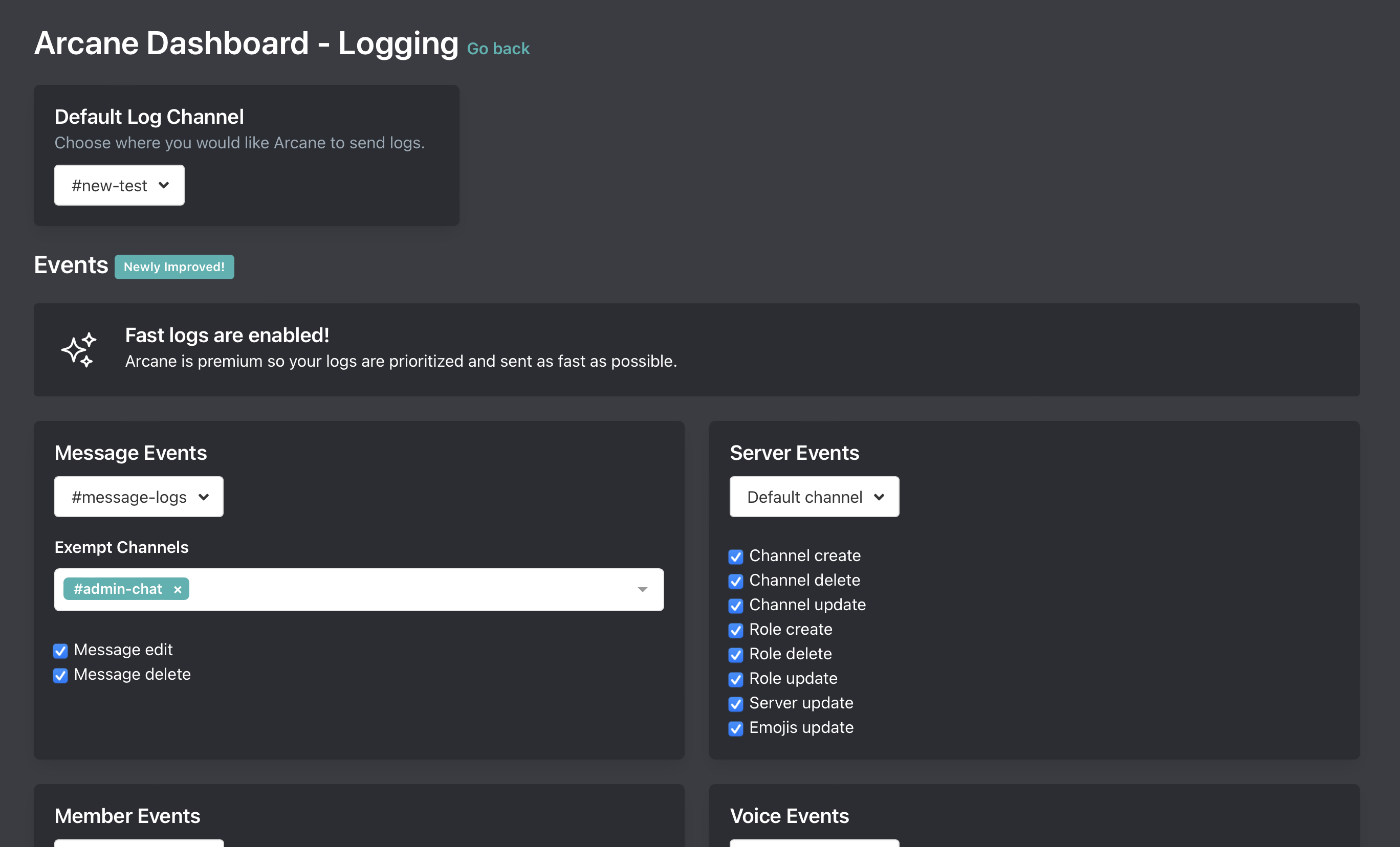The image size is (1400, 847).
Task: Expand the Exempt Channels dropdown arrow
Action: coord(642,590)
